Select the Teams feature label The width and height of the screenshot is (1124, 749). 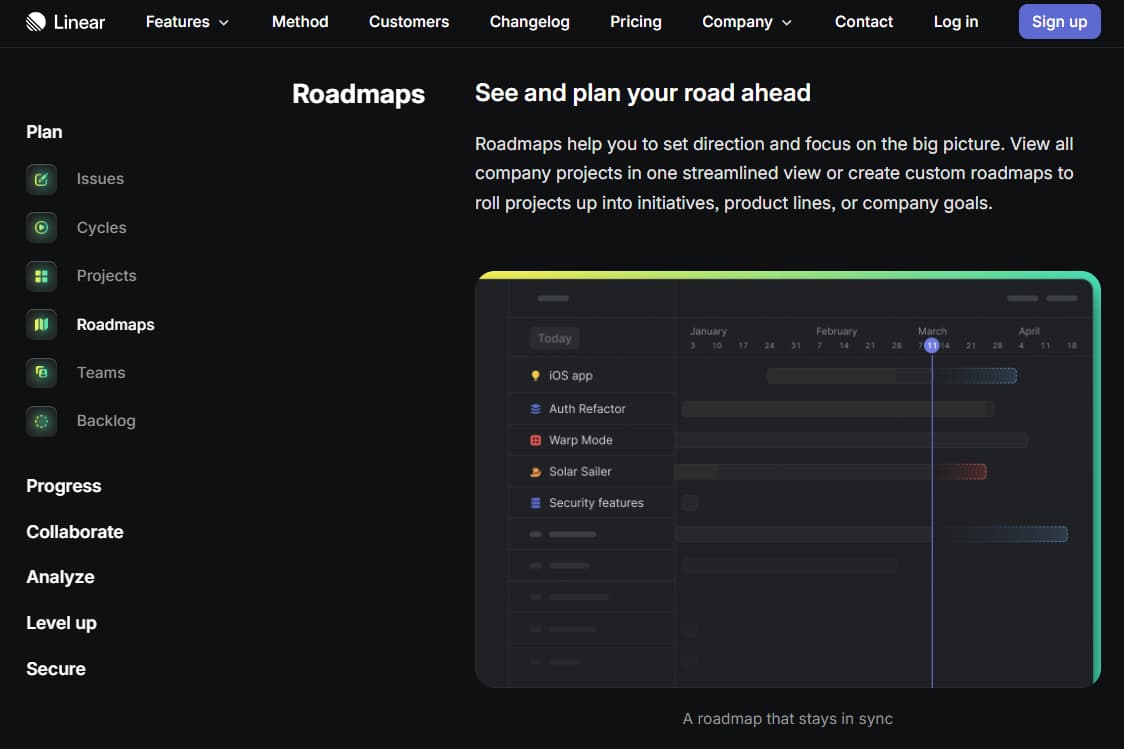[101, 373]
